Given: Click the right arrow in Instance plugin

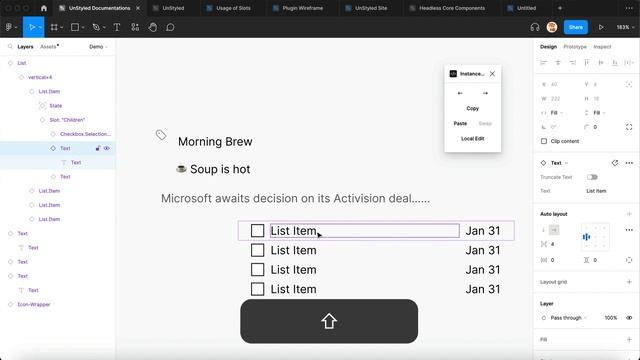Looking at the screenshot, I should (485, 93).
